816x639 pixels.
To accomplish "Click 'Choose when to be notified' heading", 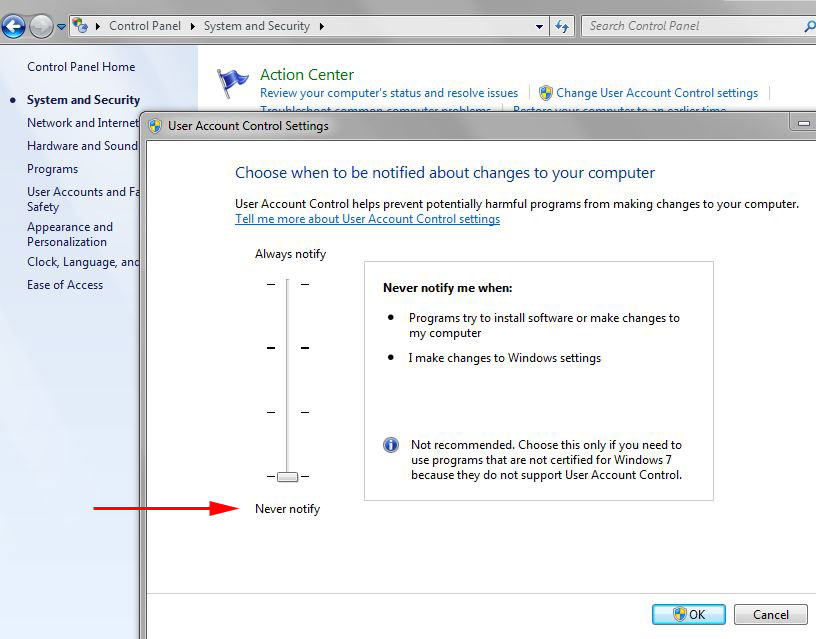I will point(445,173).
